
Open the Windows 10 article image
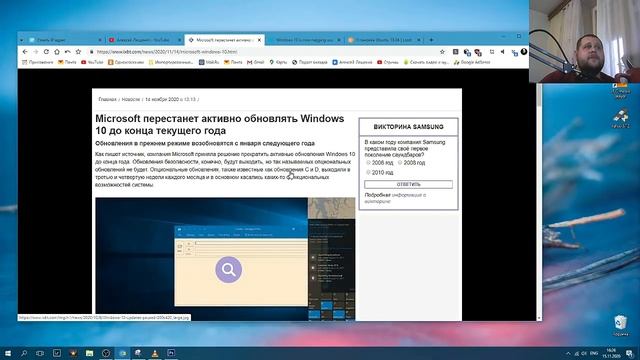pyautogui.click(x=225, y=259)
